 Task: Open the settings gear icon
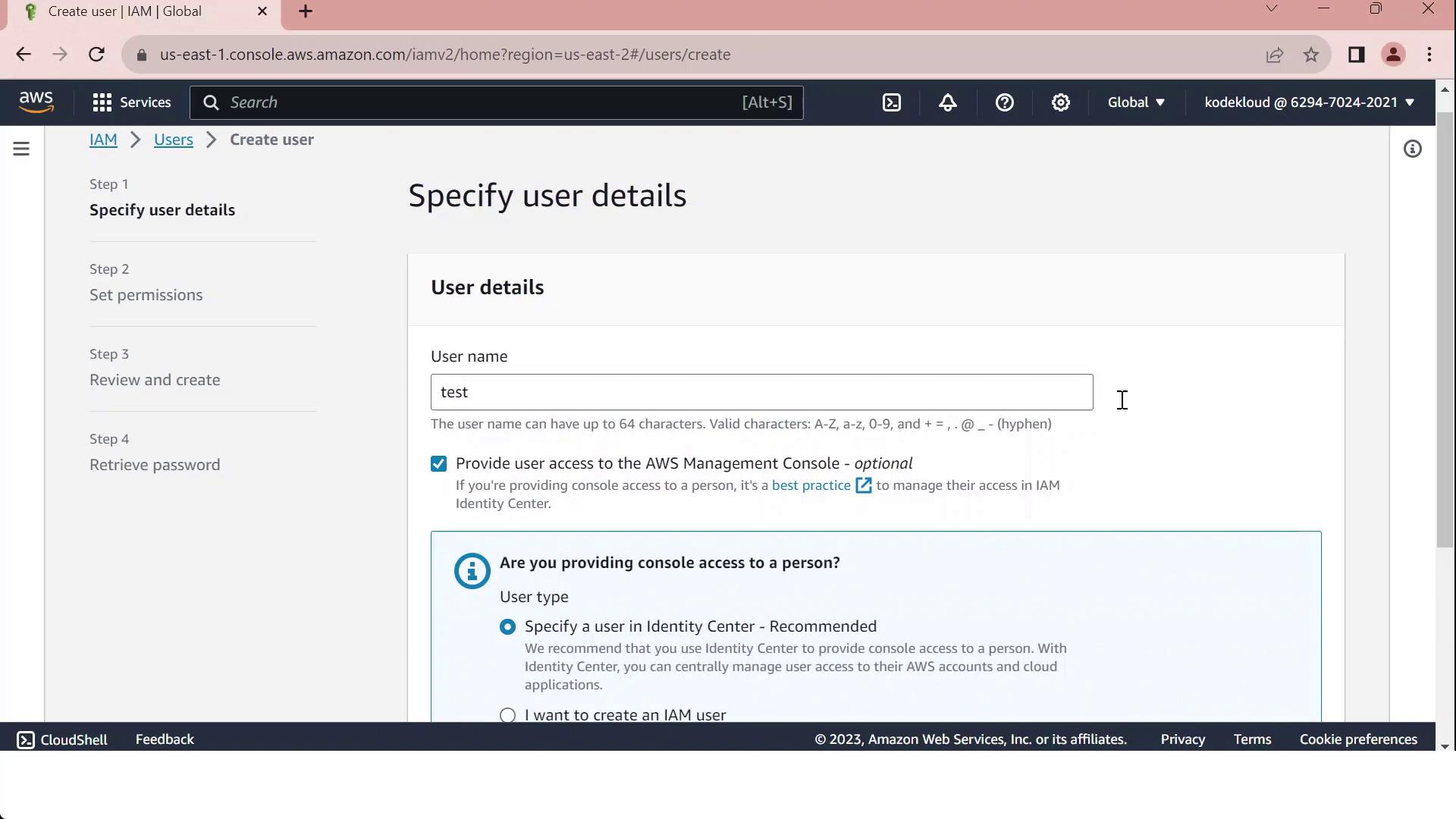point(1060,102)
